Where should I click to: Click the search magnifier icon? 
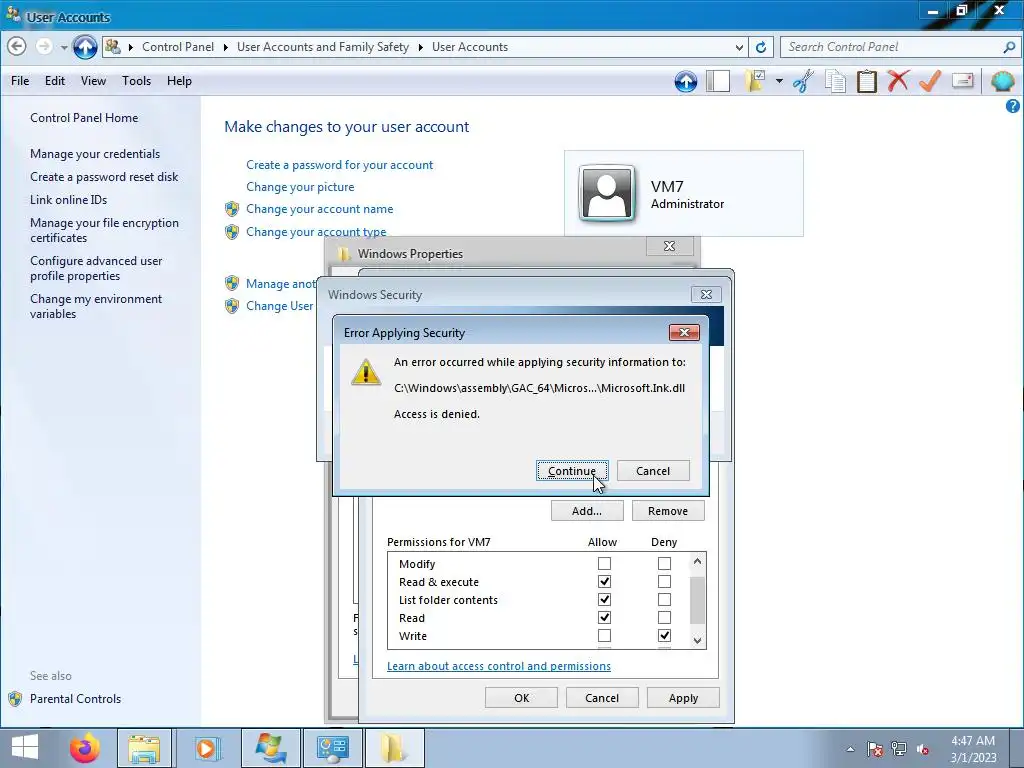click(x=1009, y=47)
